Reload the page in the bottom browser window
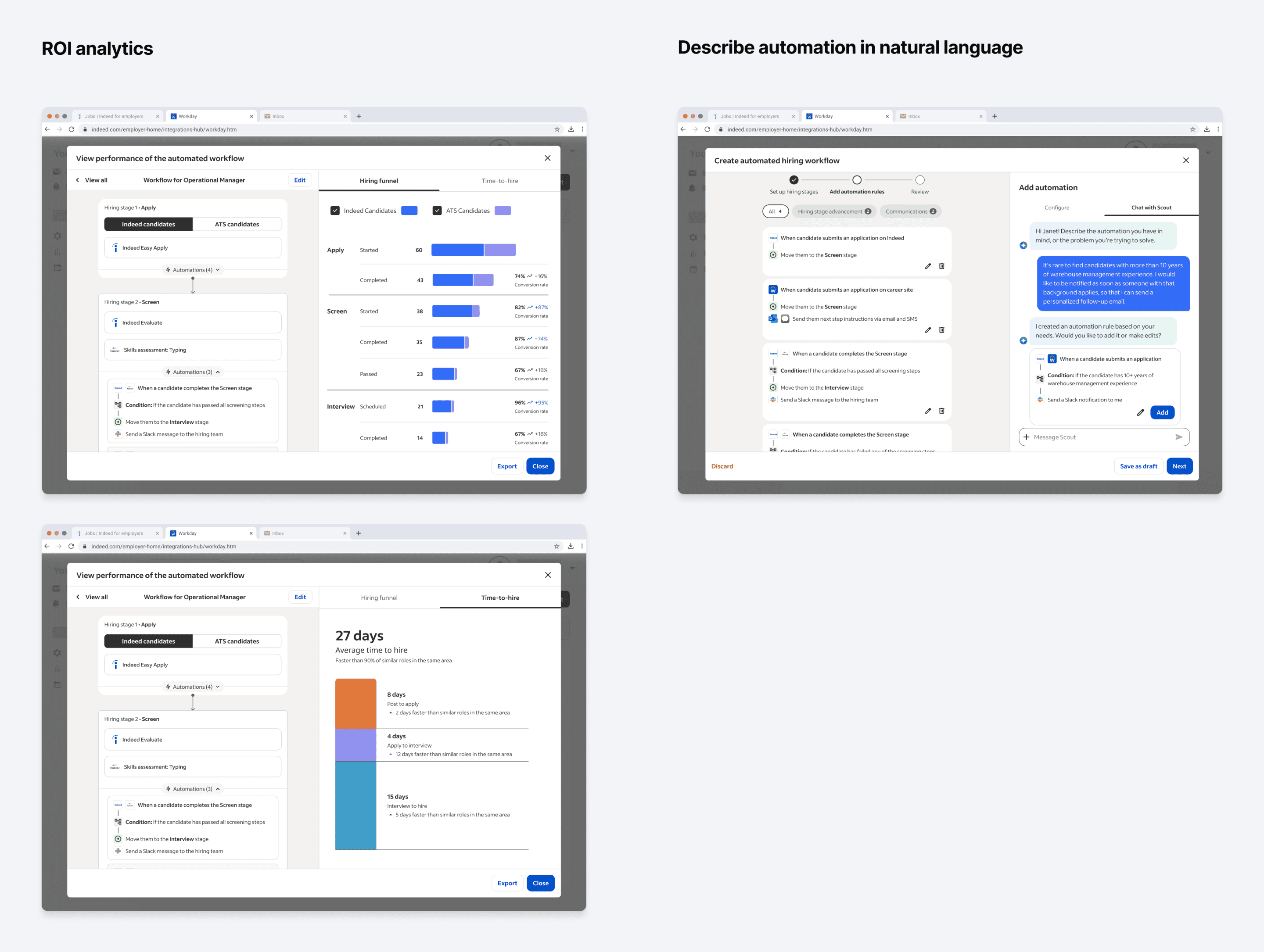Viewport: 1264px width, 952px height. [x=71, y=547]
